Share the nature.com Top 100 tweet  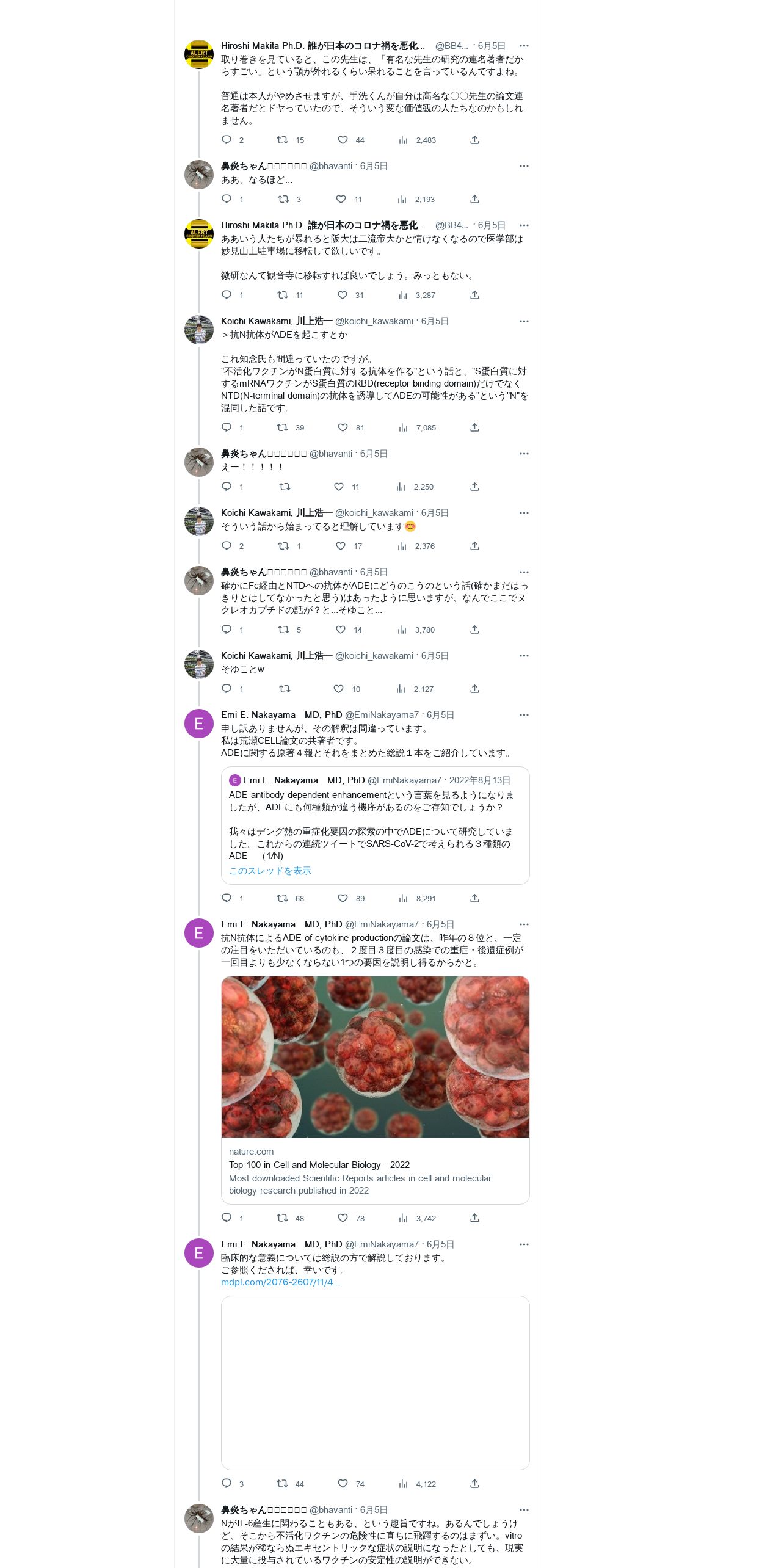(x=474, y=1218)
